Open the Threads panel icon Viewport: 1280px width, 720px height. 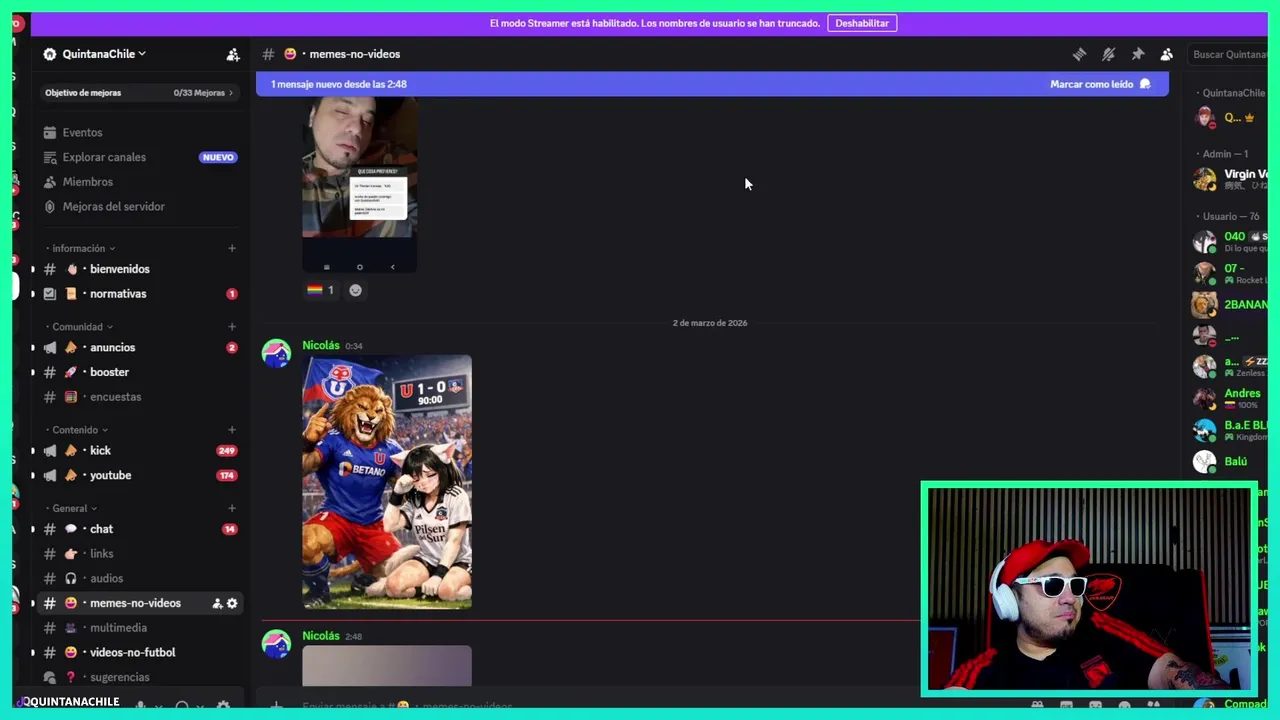pyautogui.click(x=1079, y=54)
